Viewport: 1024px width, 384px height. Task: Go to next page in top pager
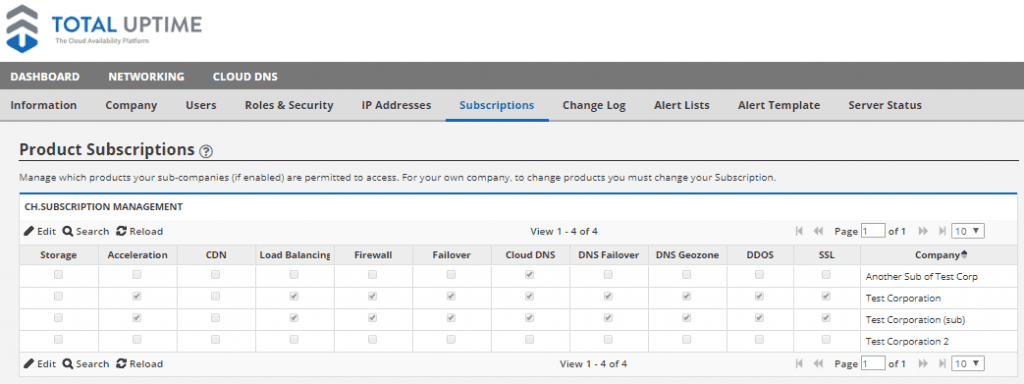pos(923,231)
